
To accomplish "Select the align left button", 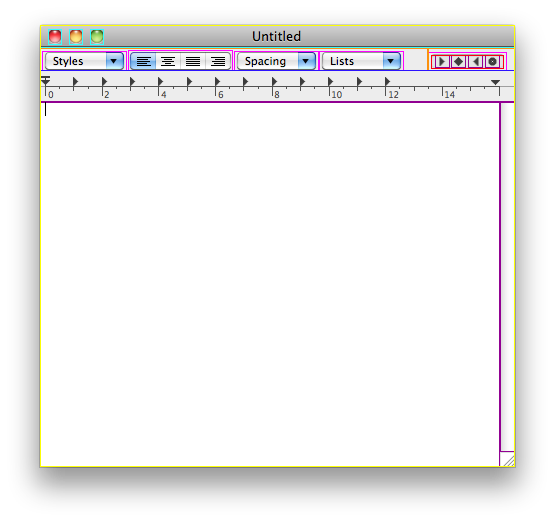I will pyautogui.click(x=143, y=62).
